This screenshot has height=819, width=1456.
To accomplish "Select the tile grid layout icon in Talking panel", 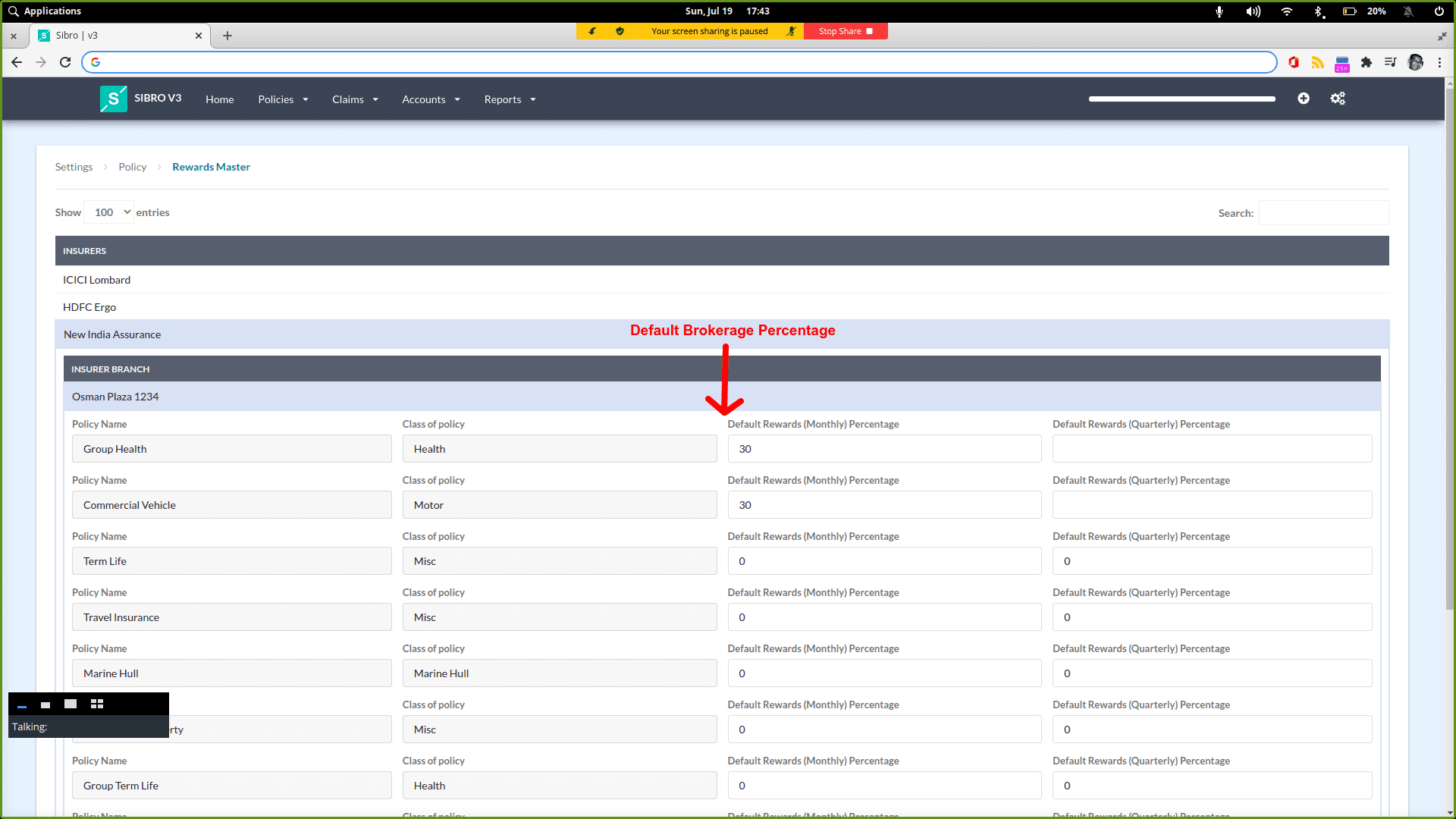I will click(97, 704).
